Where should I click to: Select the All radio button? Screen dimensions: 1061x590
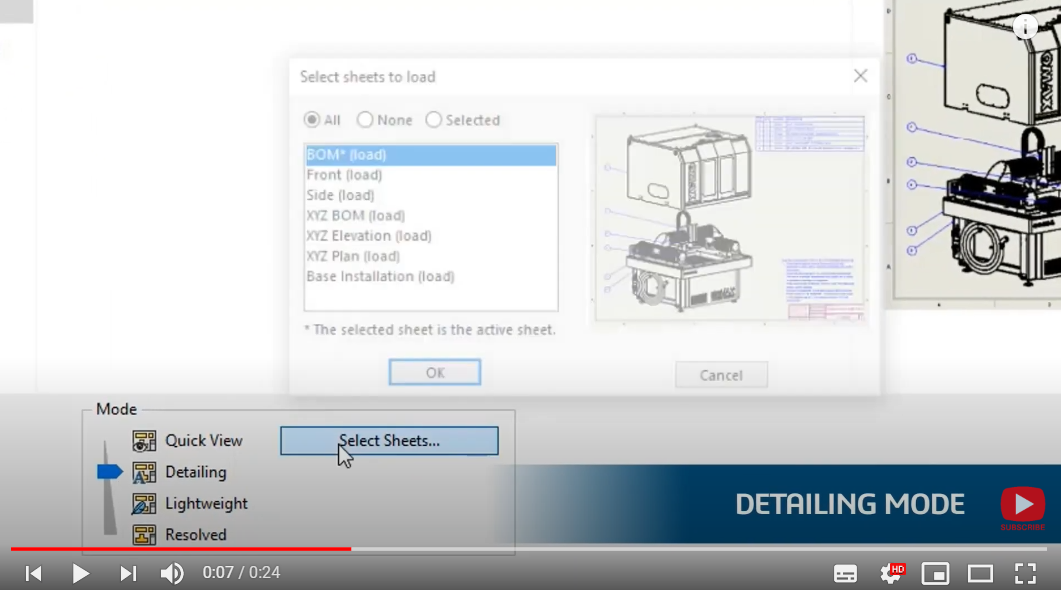[313, 119]
